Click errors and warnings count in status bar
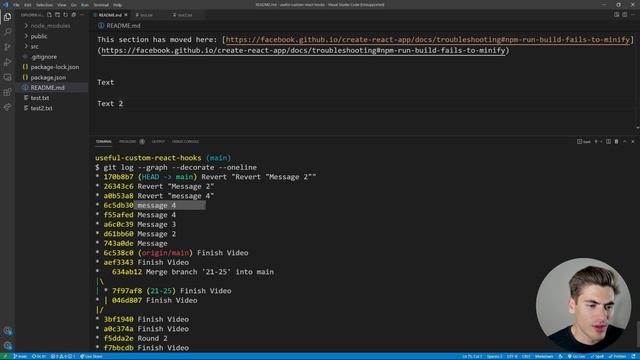 pyautogui.click(x=63, y=356)
